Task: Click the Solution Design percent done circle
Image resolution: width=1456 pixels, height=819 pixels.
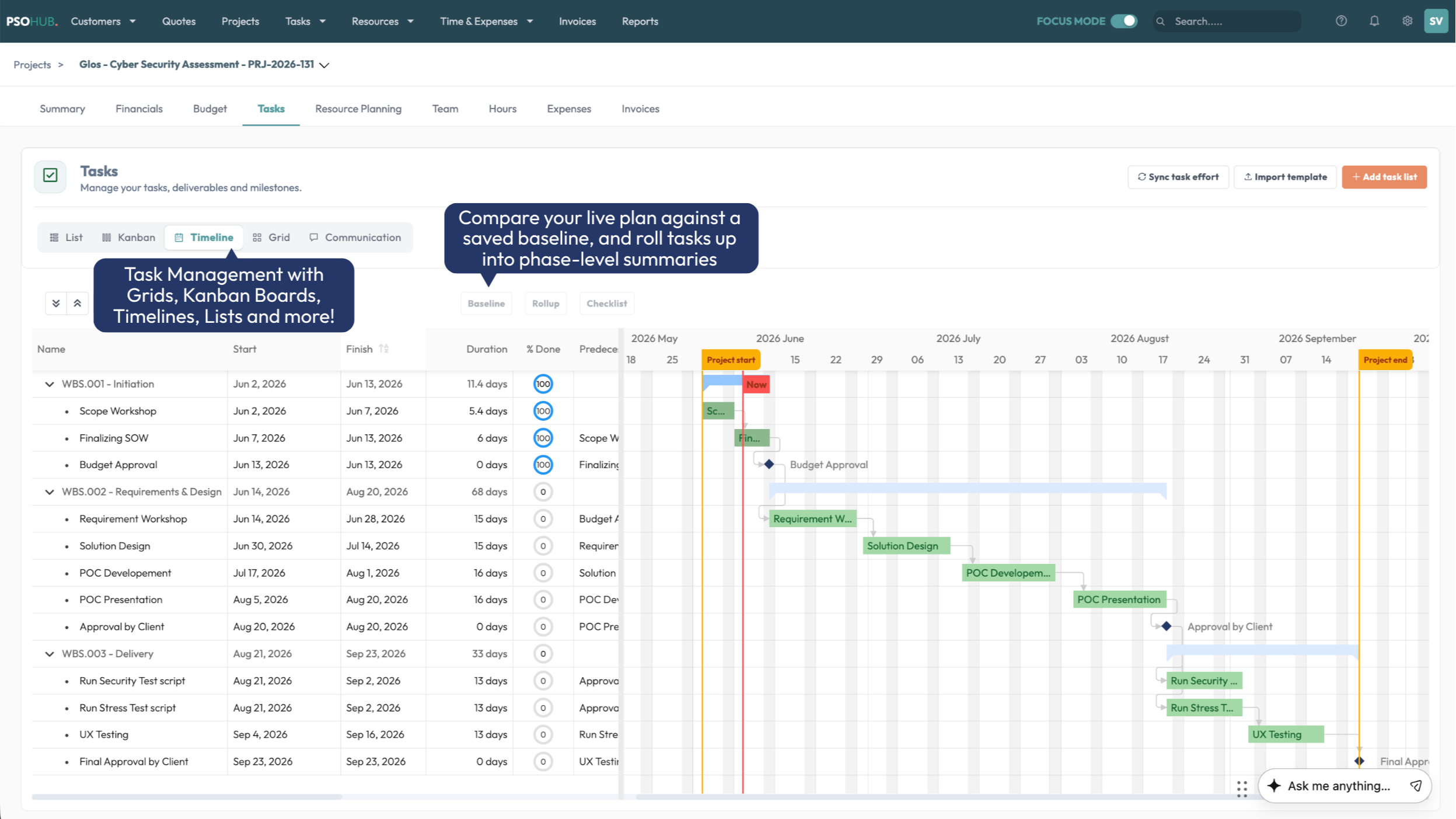Action: (x=543, y=546)
